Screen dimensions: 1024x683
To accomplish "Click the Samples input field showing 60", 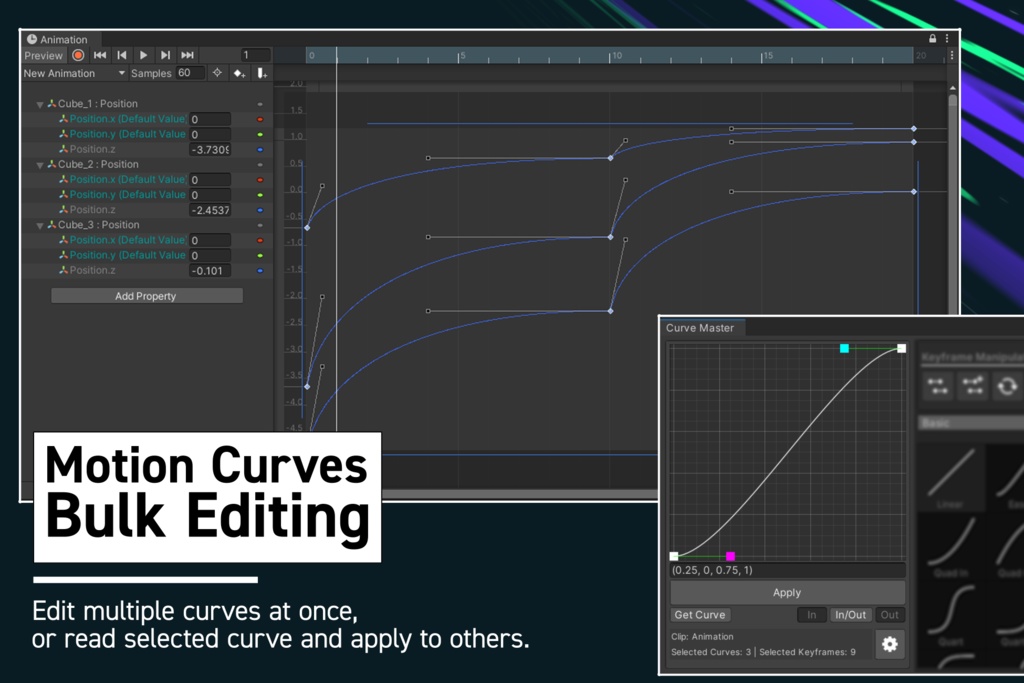I will pyautogui.click(x=193, y=72).
